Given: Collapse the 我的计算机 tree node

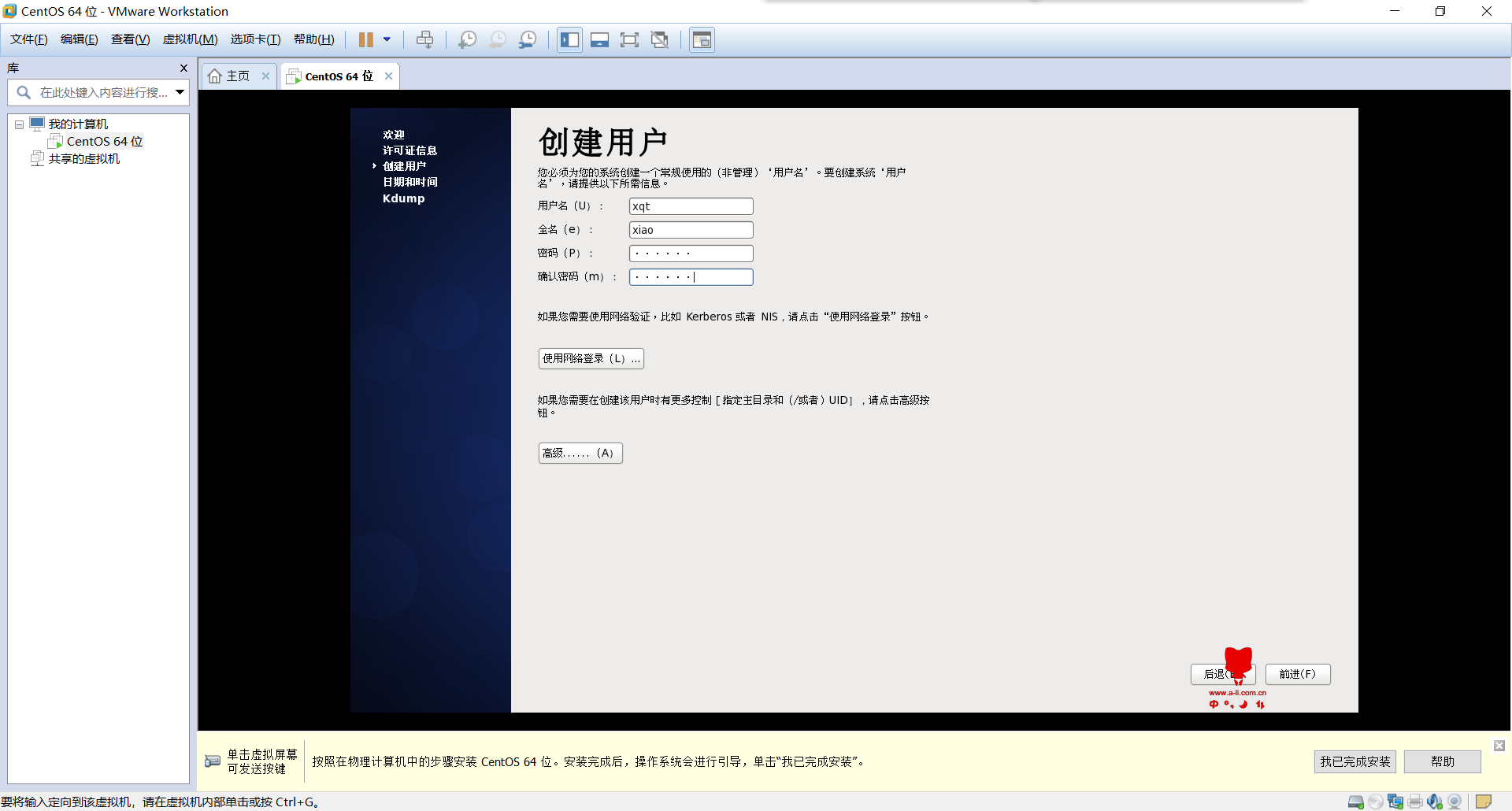Looking at the screenshot, I should coord(19,124).
